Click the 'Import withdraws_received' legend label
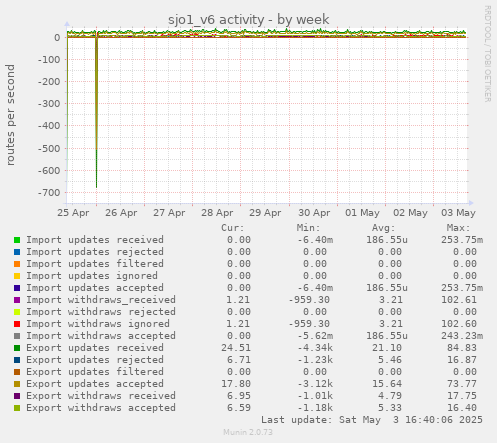This screenshot has width=497, height=443. pos(101,300)
